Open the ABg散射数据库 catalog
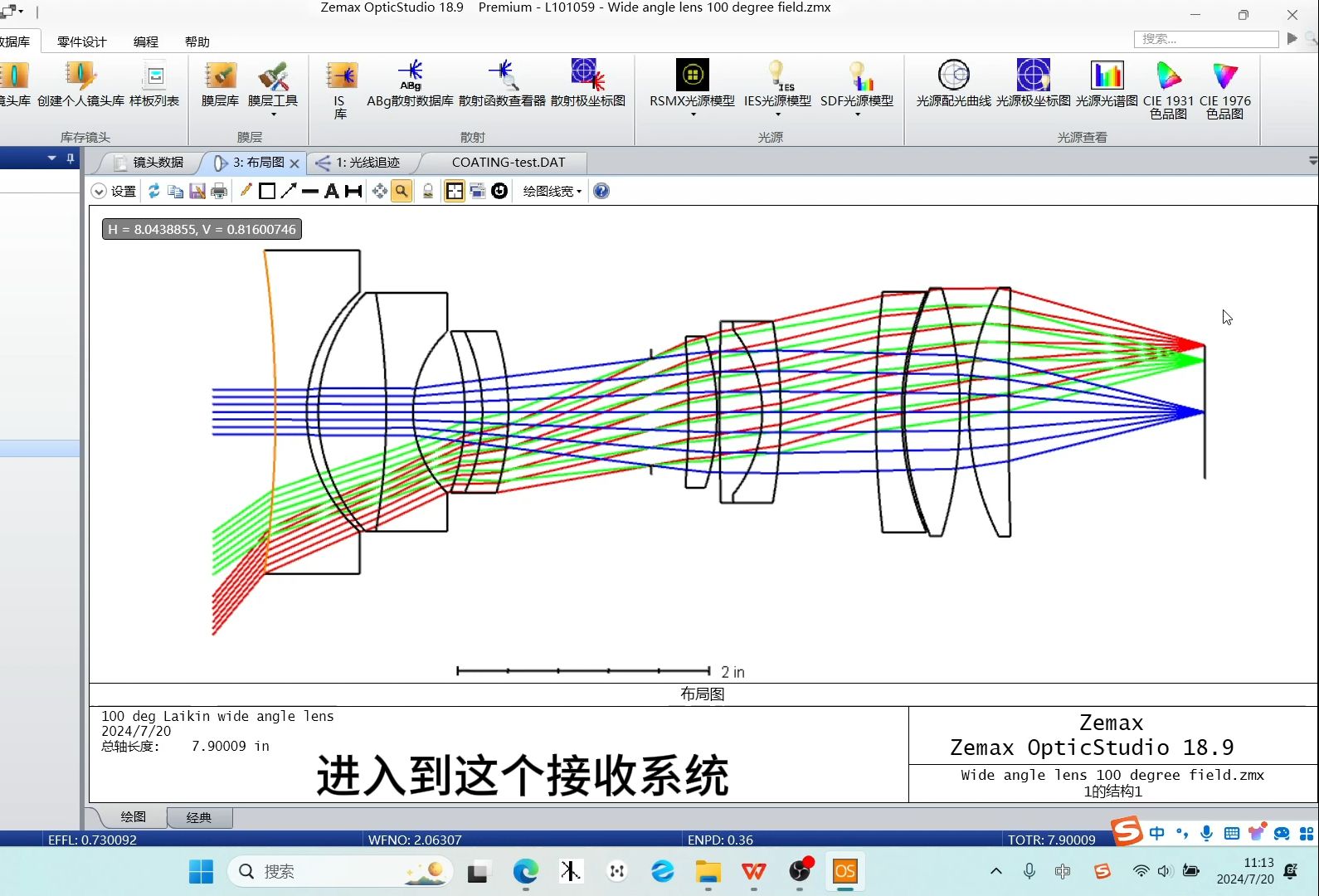This screenshot has width=1319, height=896. coord(410,84)
